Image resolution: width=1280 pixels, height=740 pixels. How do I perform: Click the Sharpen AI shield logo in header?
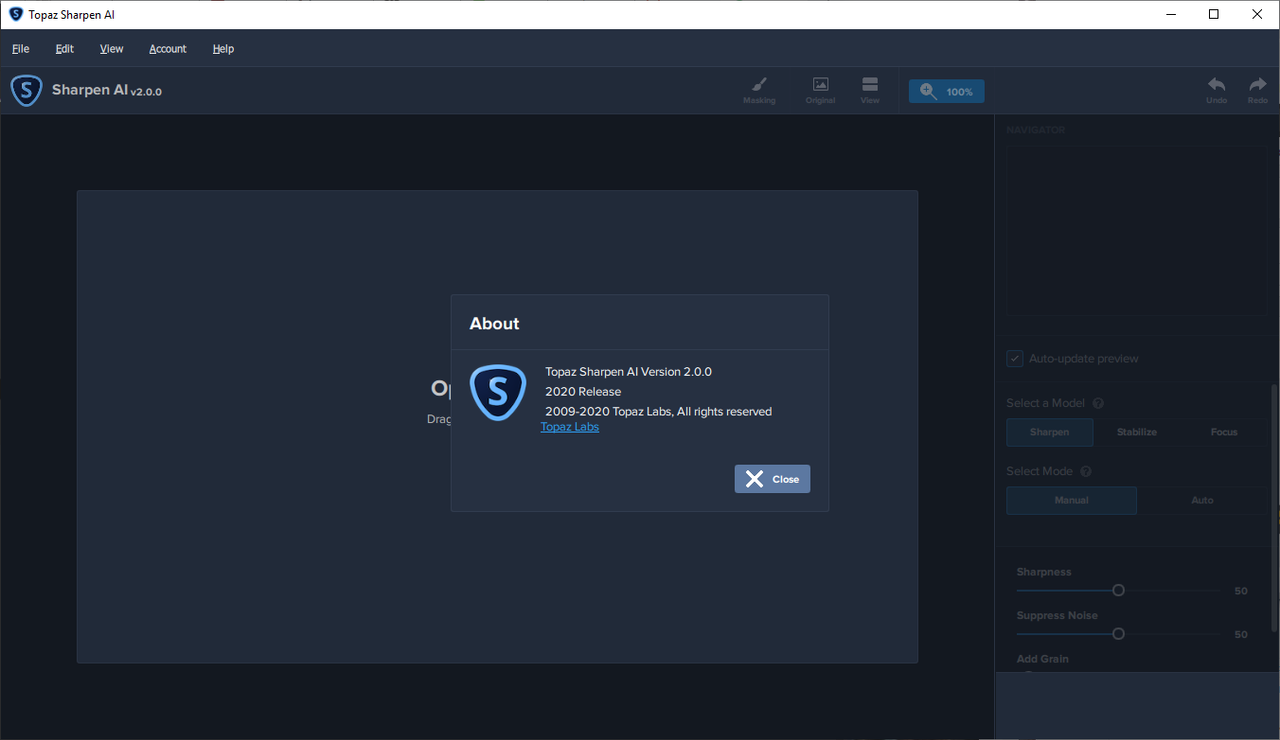tap(26, 90)
